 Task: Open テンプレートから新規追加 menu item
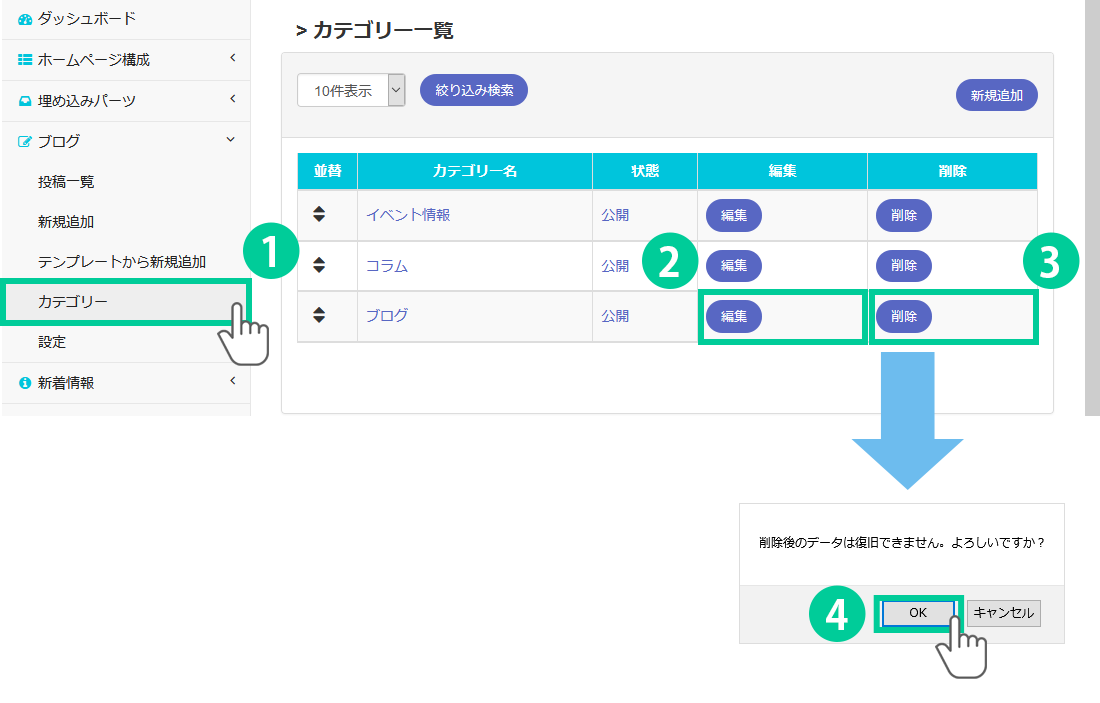click(121, 262)
